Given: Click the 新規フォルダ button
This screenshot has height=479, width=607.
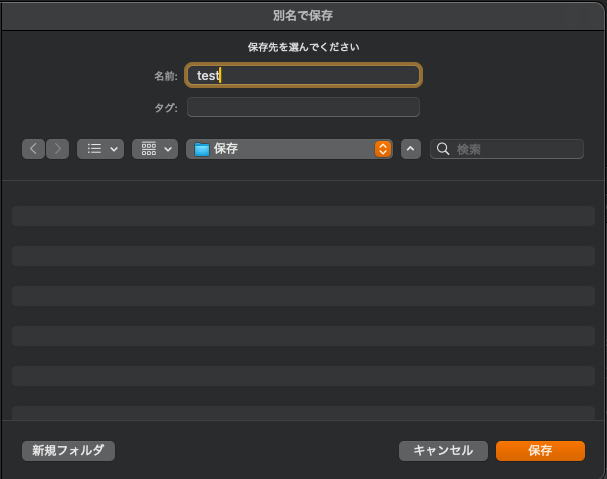Looking at the screenshot, I should click(x=69, y=451).
